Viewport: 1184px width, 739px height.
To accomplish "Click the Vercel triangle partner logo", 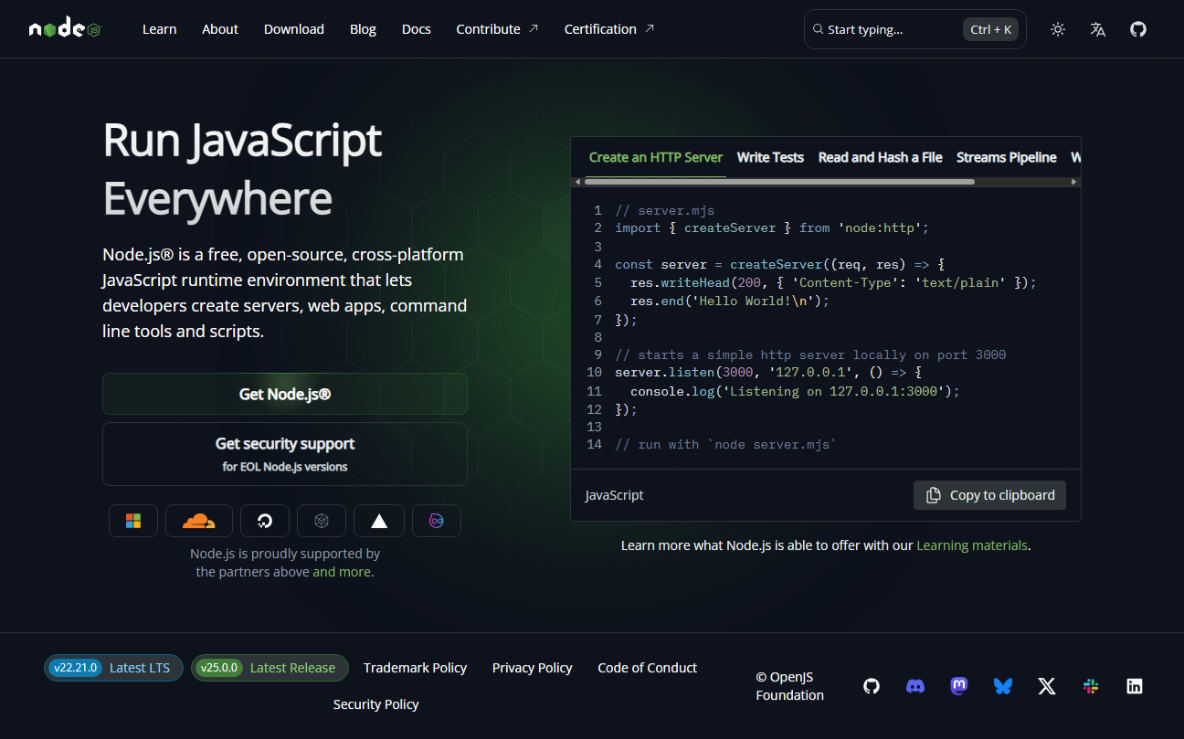I will coord(378,520).
